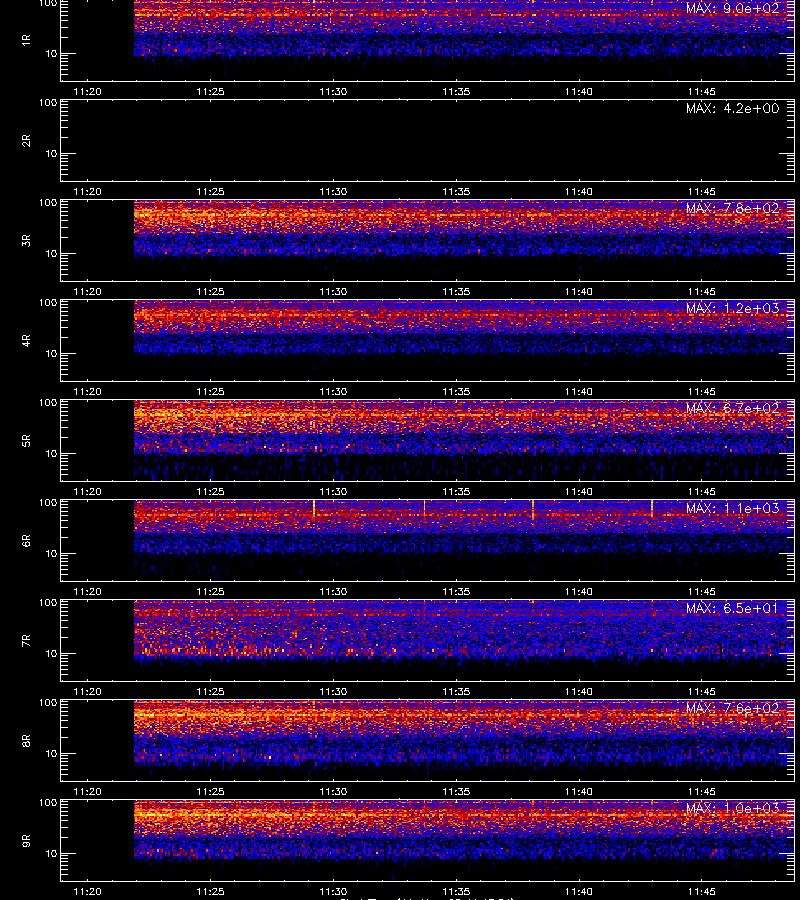Click the 11:30 time label below panel 3R

333,292
